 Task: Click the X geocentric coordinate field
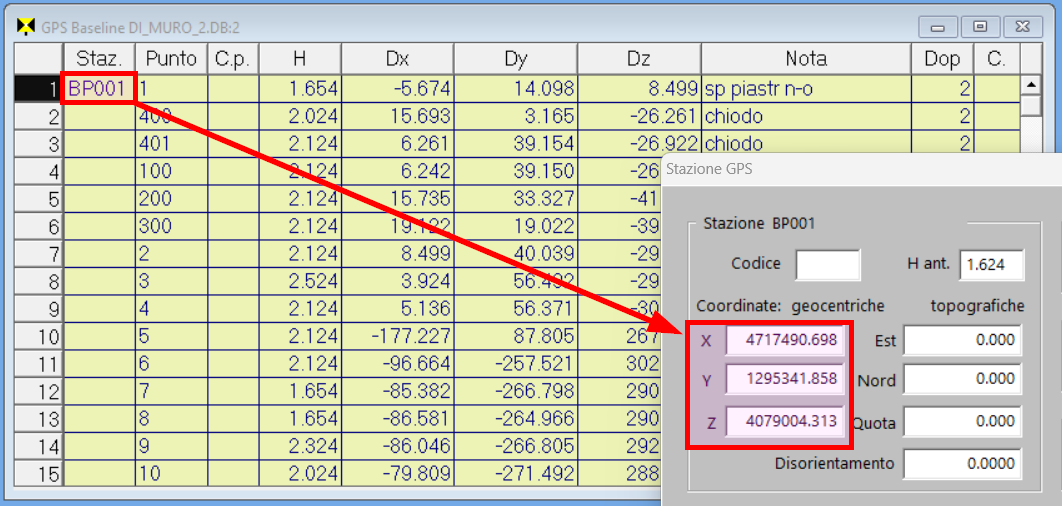pyautogui.click(x=784, y=341)
